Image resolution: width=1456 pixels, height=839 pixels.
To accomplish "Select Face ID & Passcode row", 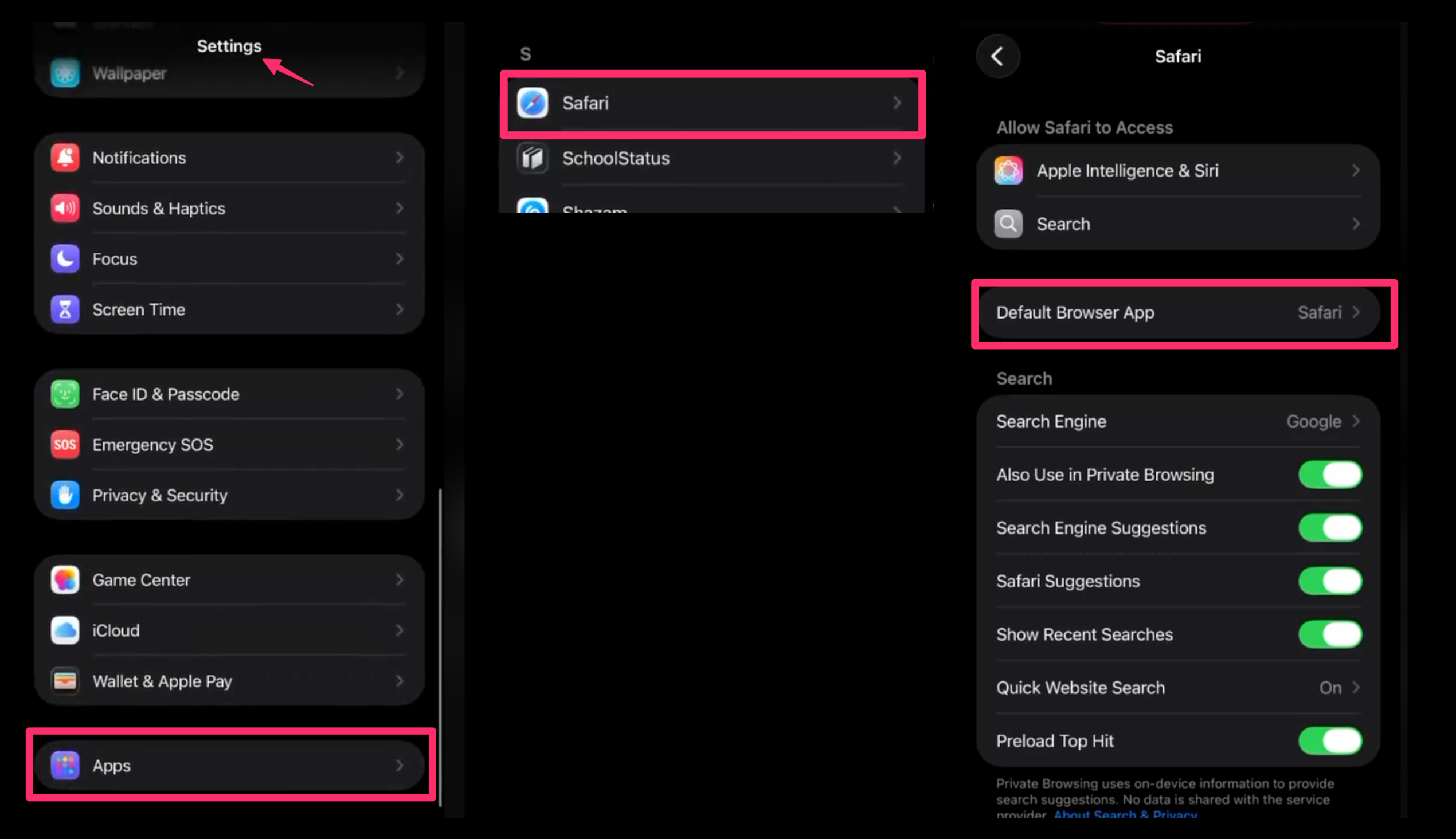I will [x=229, y=394].
